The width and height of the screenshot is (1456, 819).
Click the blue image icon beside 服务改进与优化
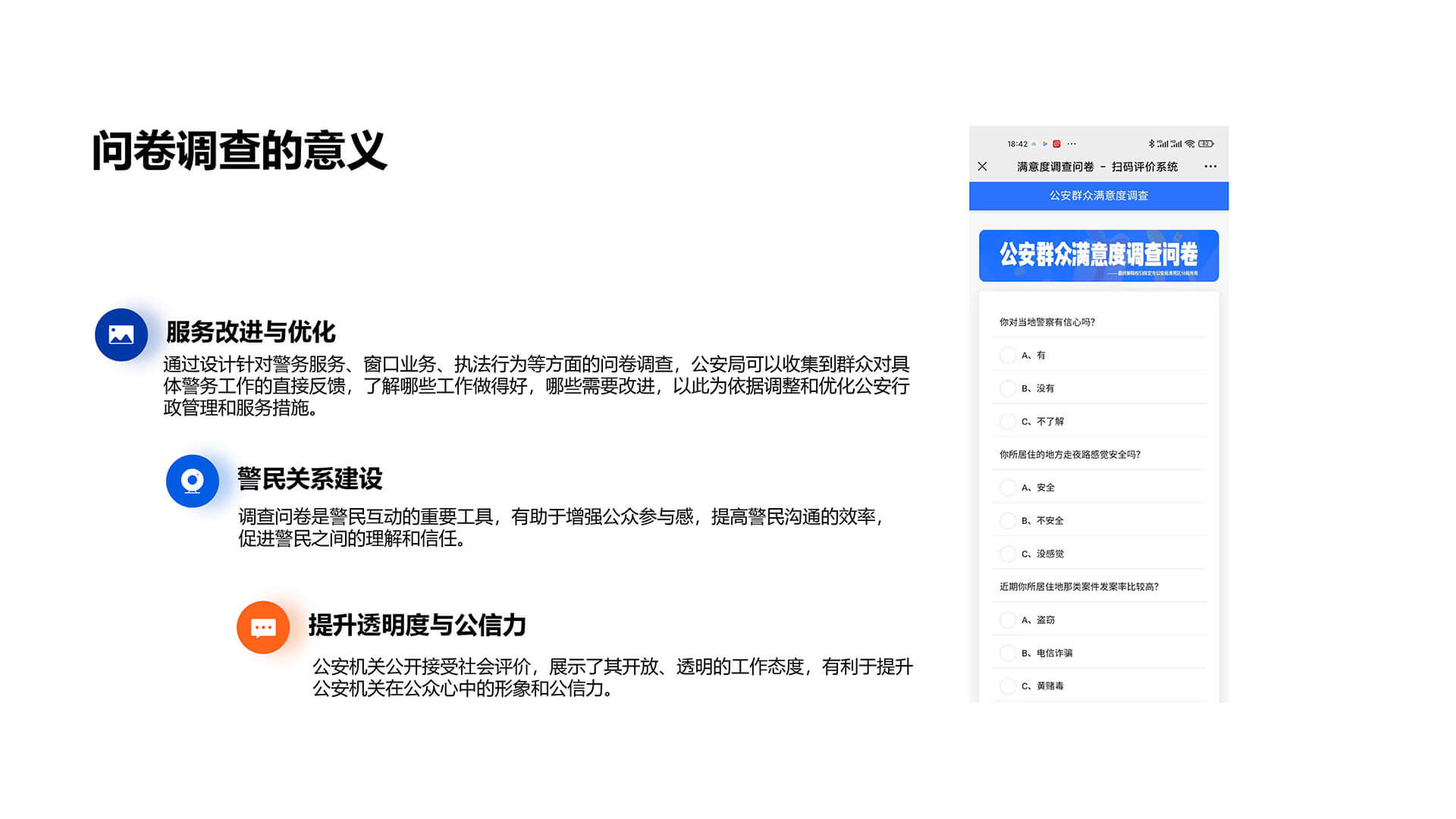coord(121,334)
